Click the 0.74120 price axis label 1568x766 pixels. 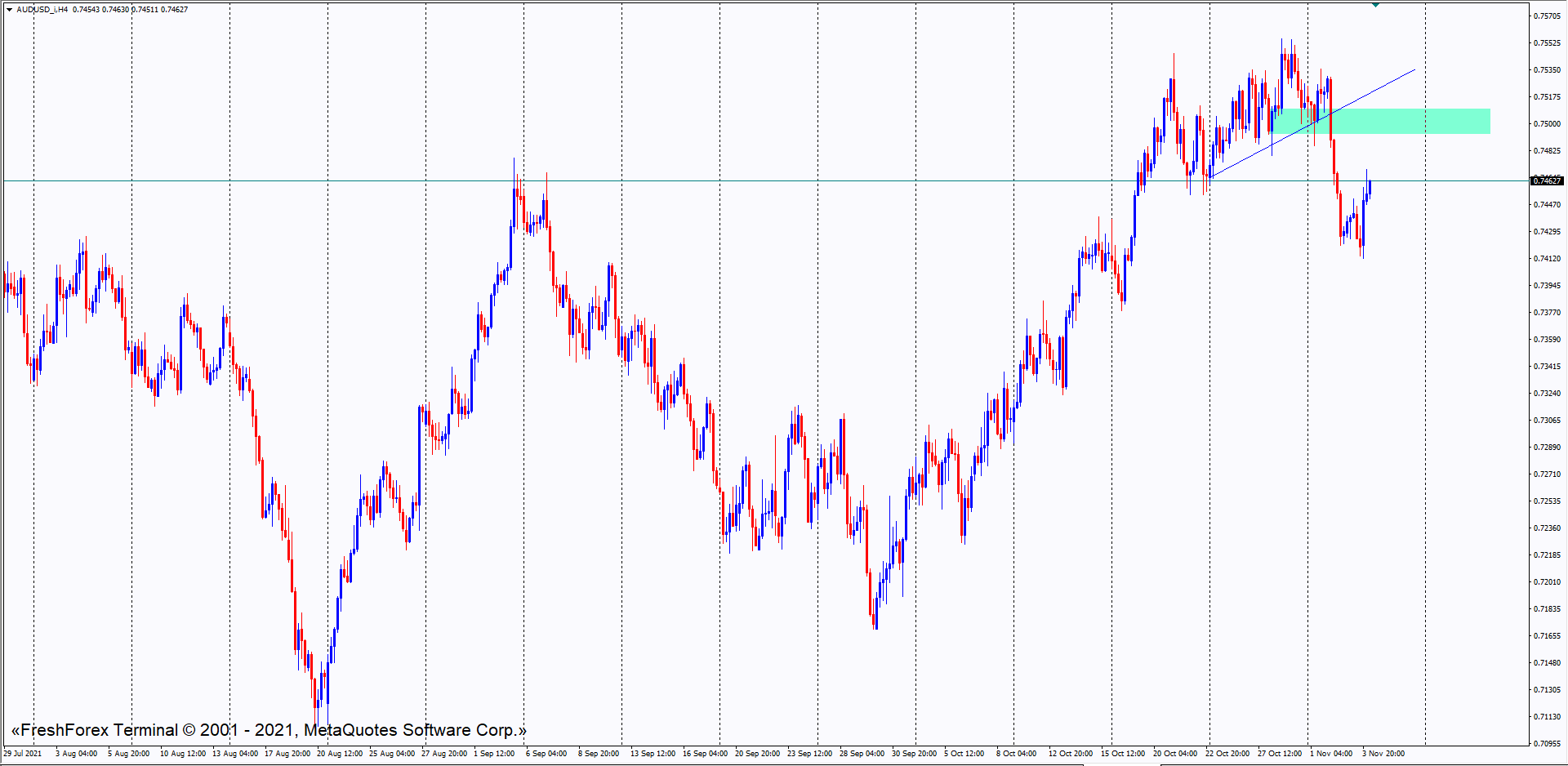tap(1547, 259)
